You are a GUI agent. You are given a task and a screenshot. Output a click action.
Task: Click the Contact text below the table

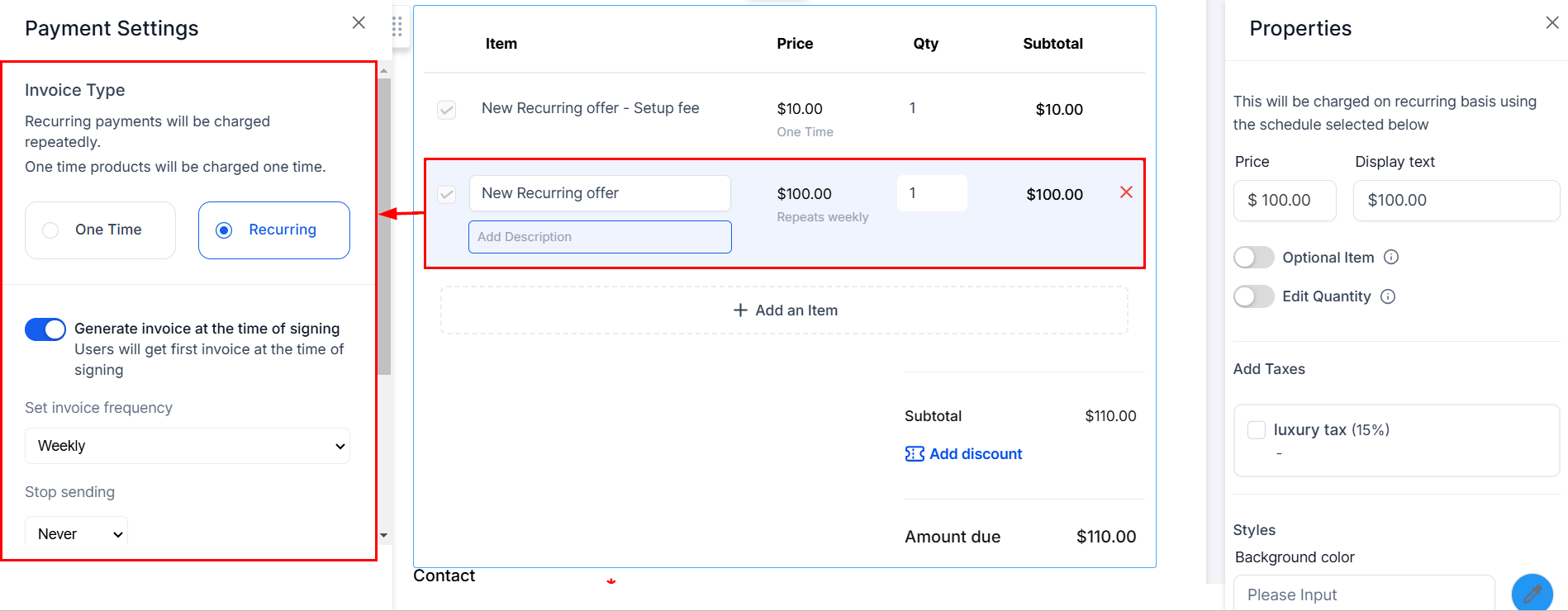[x=444, y=575]
